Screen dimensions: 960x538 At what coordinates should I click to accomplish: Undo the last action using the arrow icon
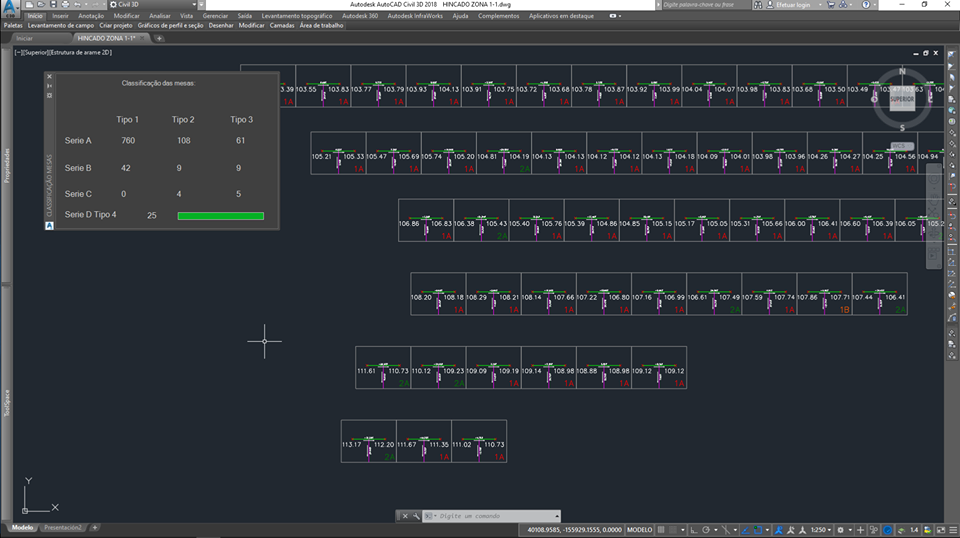(x=77, y=4)
